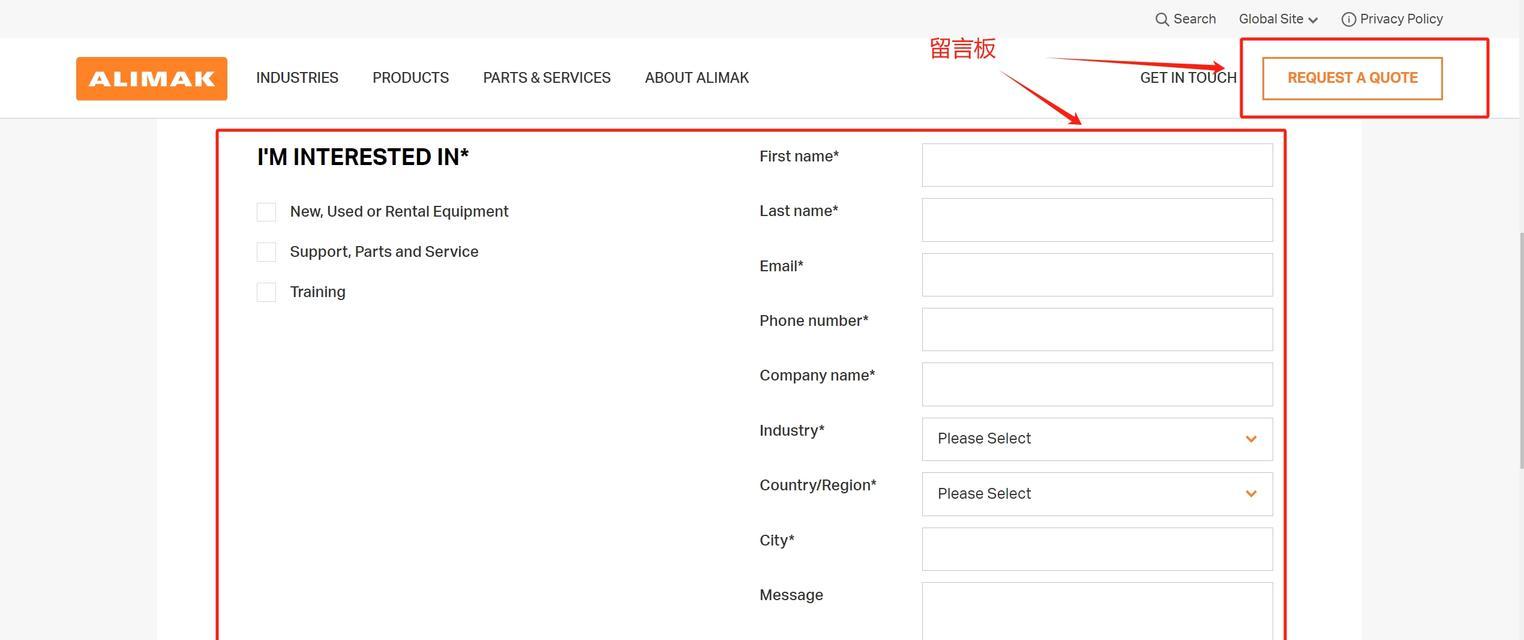
Task: Click the "Message" label
Action: pos(791,595)
